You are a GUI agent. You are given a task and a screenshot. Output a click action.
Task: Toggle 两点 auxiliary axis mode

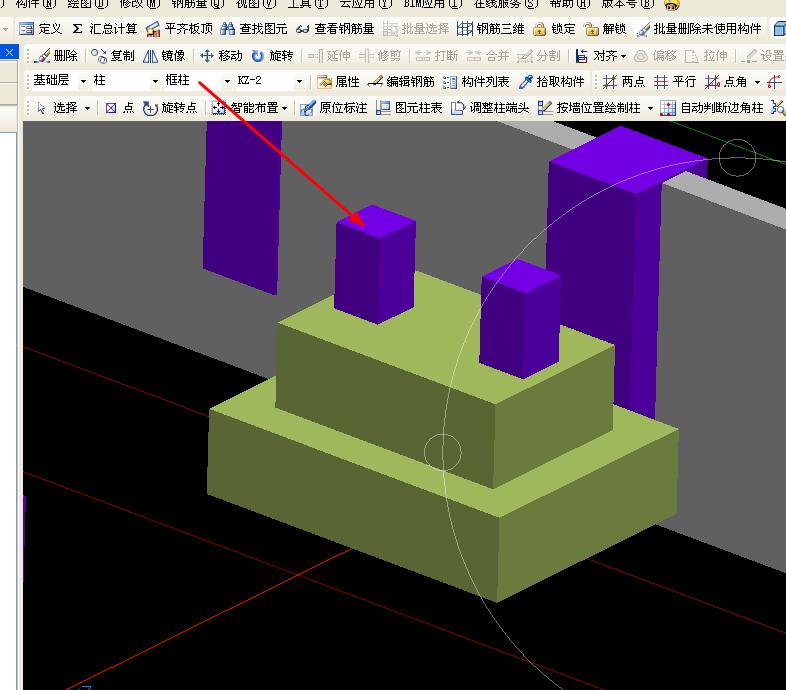pyautogui.click(x=624, y=82)
